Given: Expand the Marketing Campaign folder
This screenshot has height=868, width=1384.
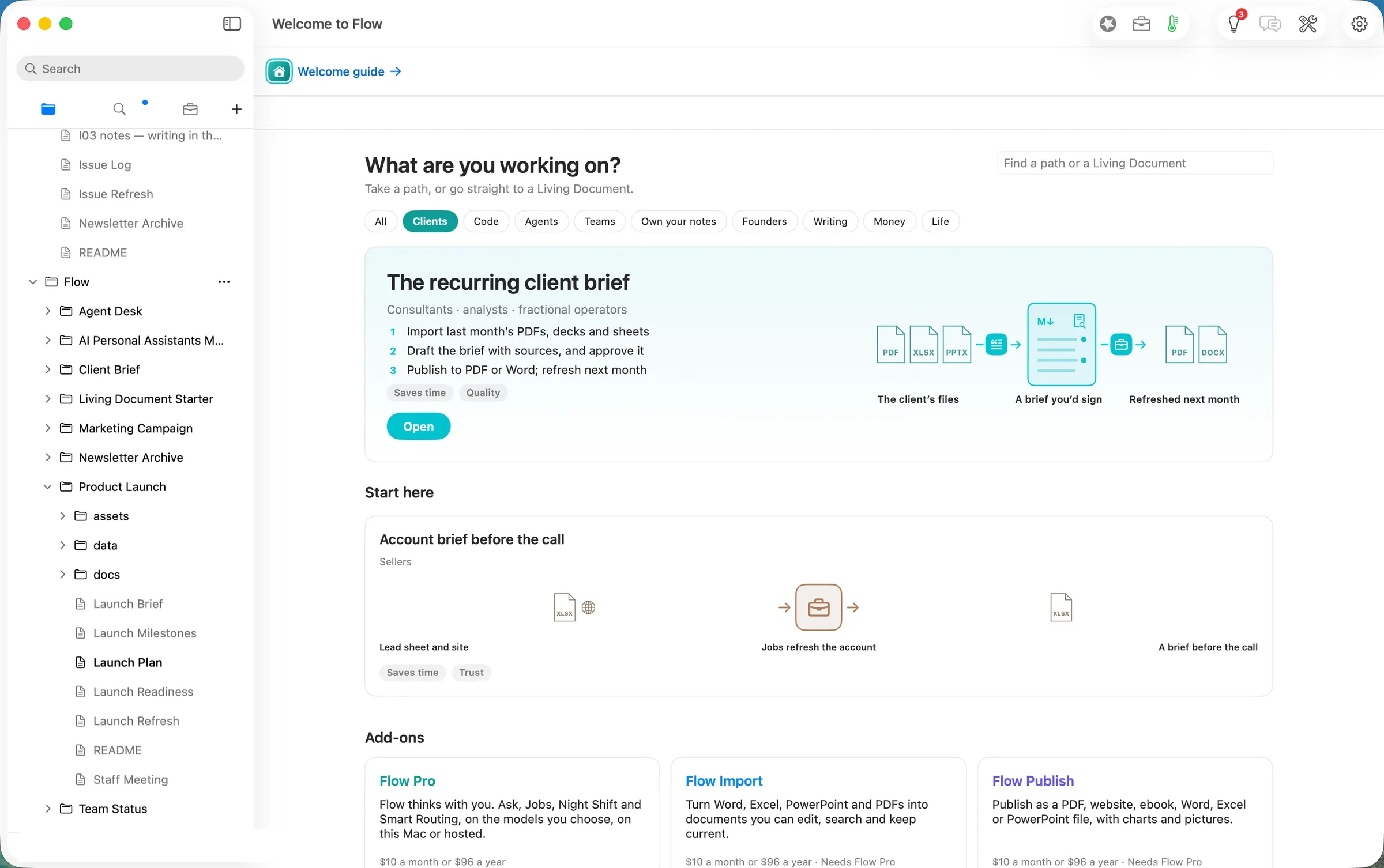Looking at the screenshot, I should pos(48,428).
